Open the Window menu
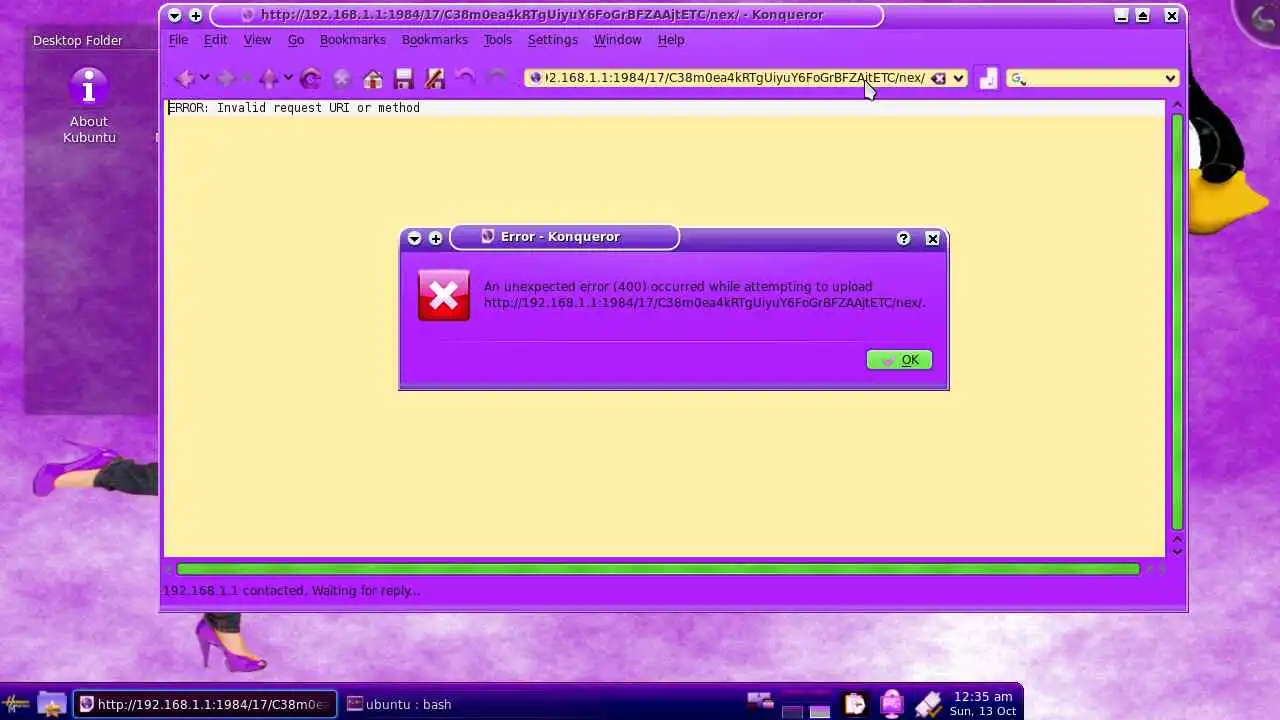This screenshot has height=720, width=1280. (617, 40)
